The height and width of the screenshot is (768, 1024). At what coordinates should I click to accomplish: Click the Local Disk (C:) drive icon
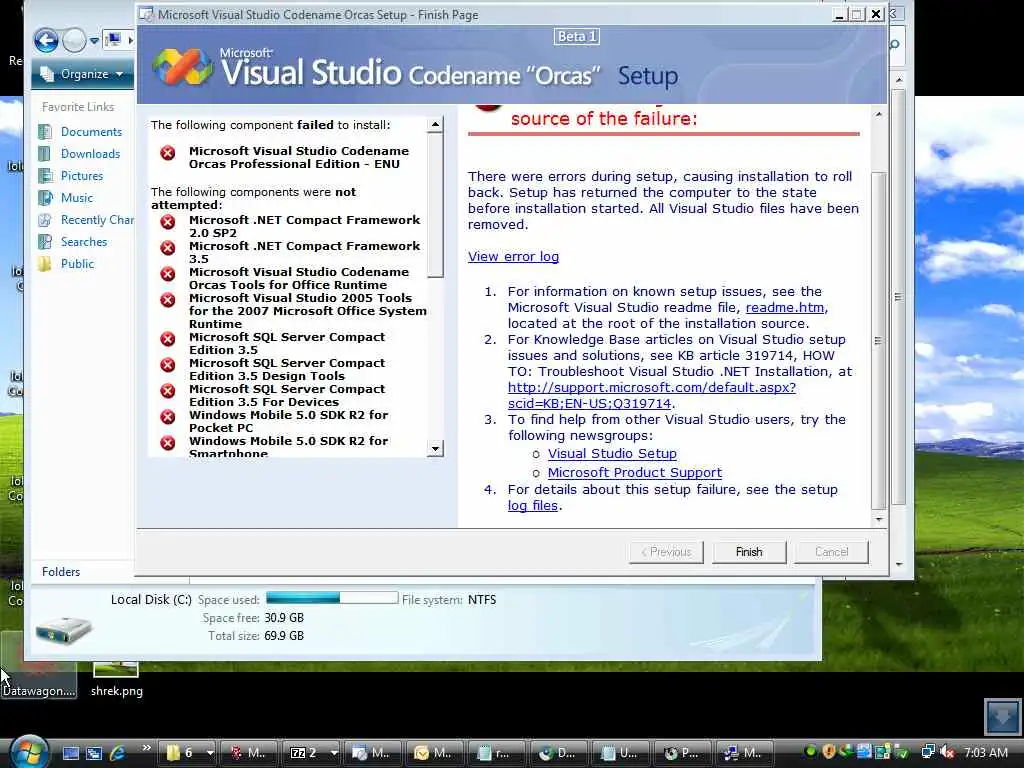63,630
